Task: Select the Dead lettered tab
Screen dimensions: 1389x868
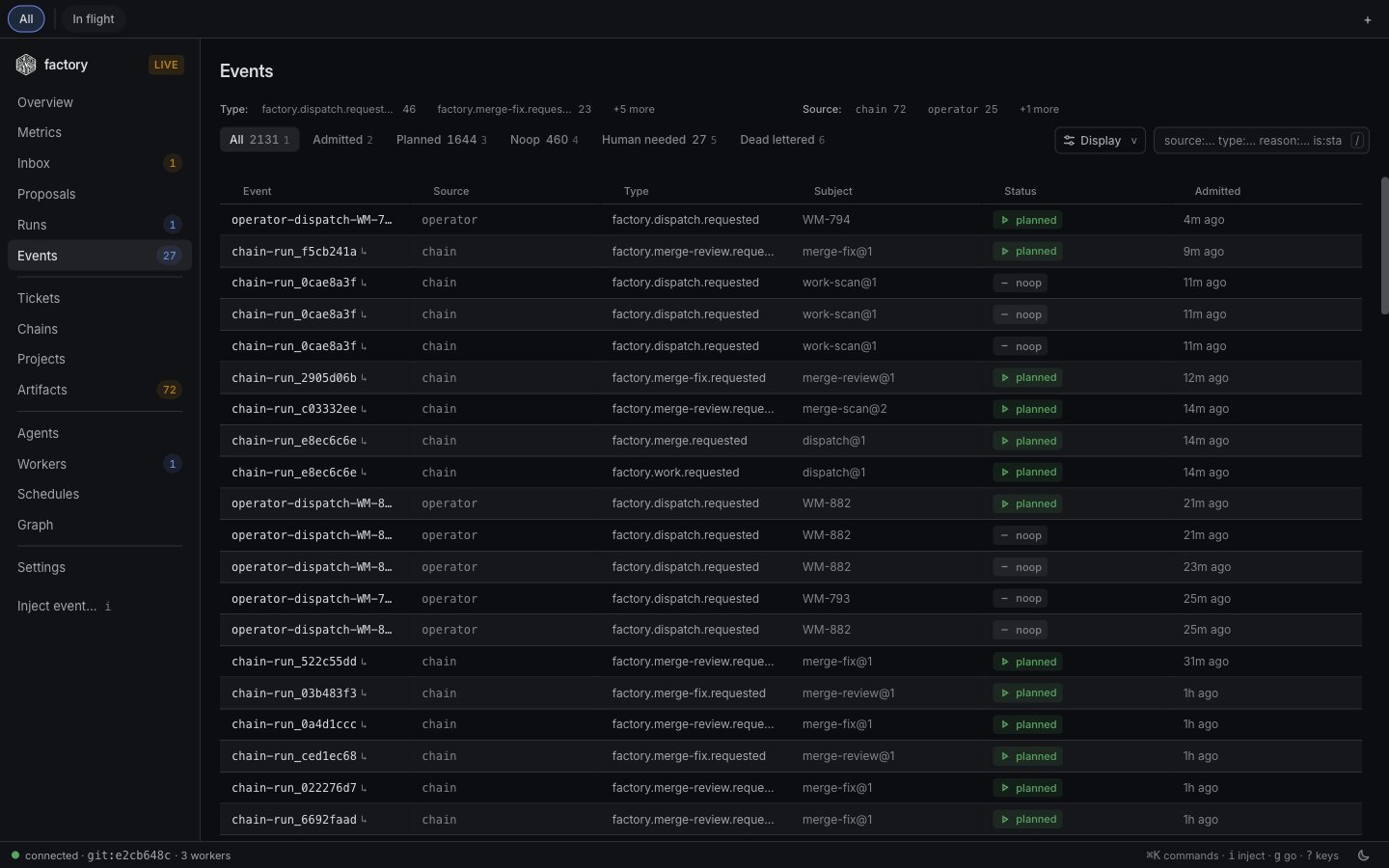Action: [x=782, y=140]
